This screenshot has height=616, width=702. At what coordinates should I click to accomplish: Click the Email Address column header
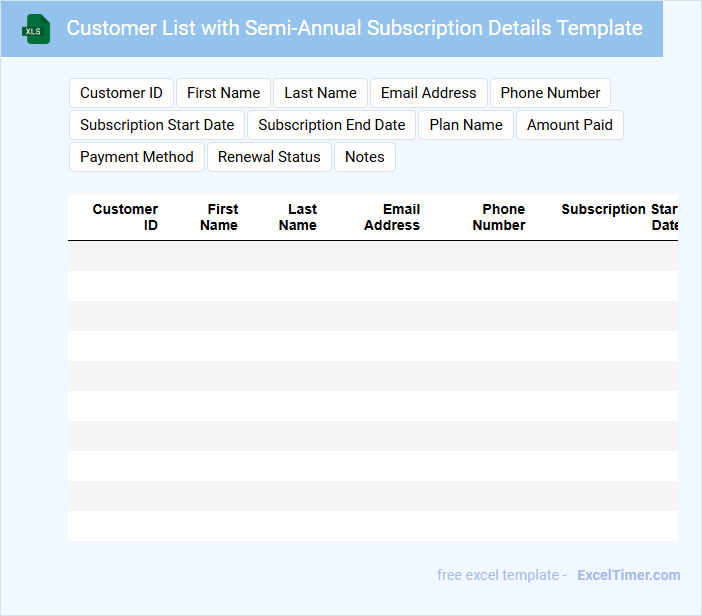392,217
